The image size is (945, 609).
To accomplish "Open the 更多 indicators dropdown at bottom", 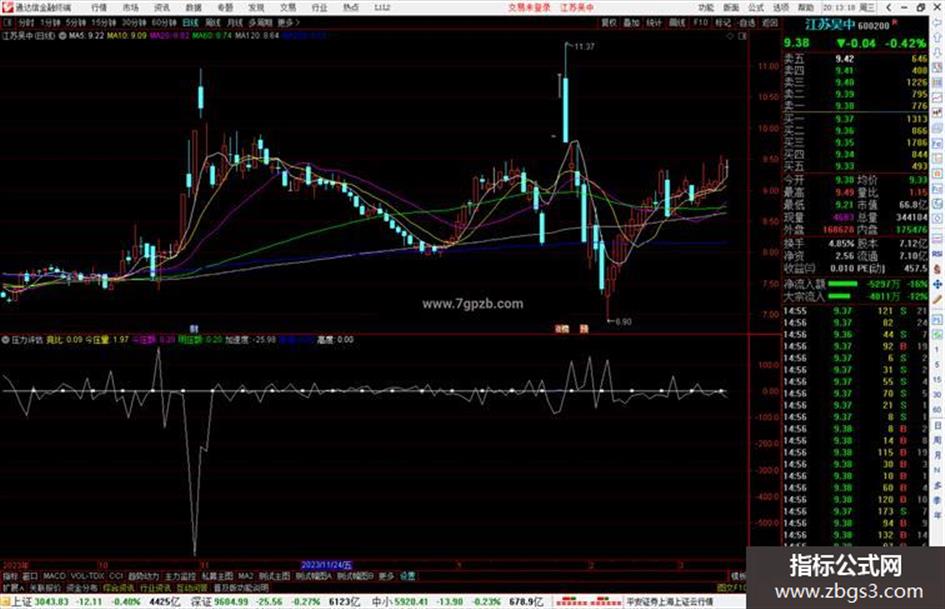I will [x=386, y=576].
